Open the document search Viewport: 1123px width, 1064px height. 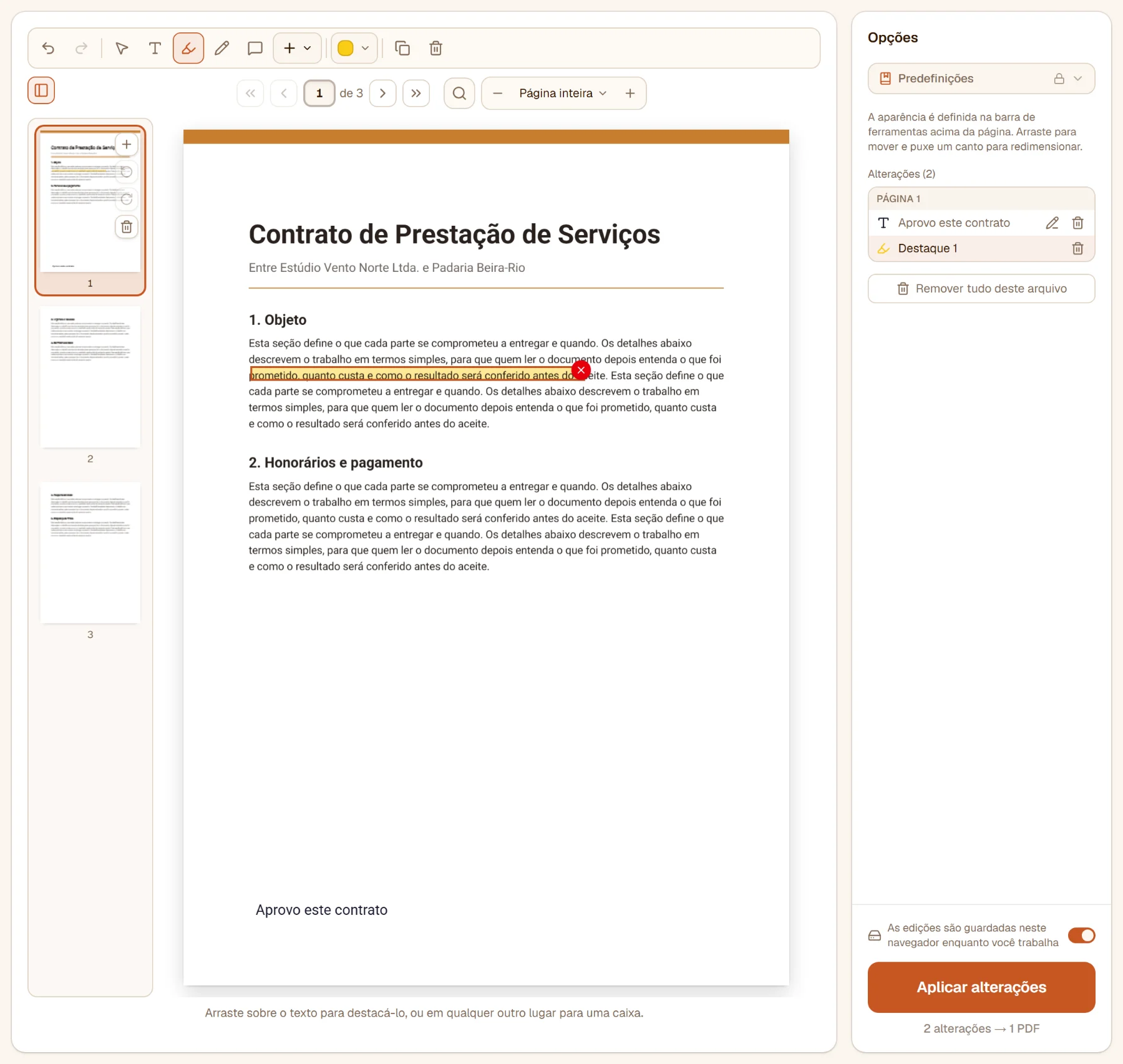click(x=459, y=93)
